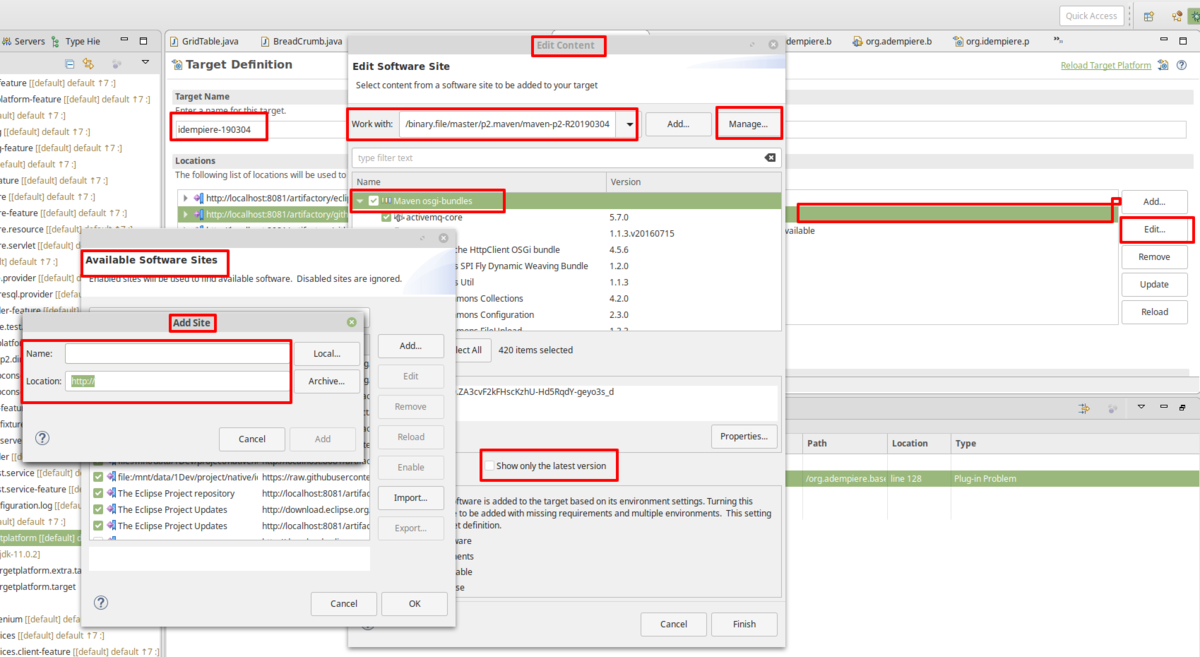Uncheck the Maven osgi-bundles checkbox
Viewport: 1200px width, 657px height.
pos(374,201)
